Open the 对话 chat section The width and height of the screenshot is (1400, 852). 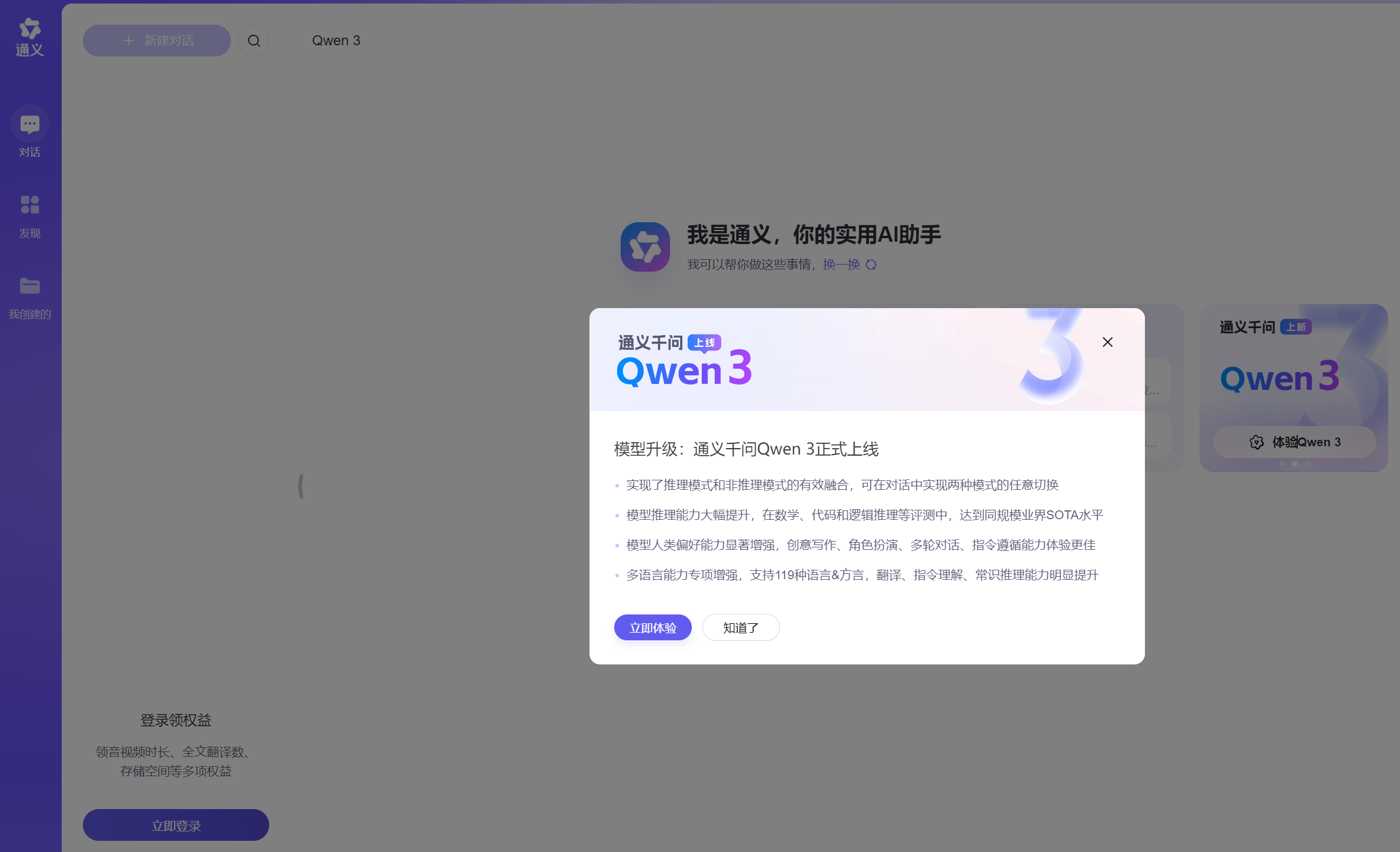pyautogui.click(x=30, y=132)
